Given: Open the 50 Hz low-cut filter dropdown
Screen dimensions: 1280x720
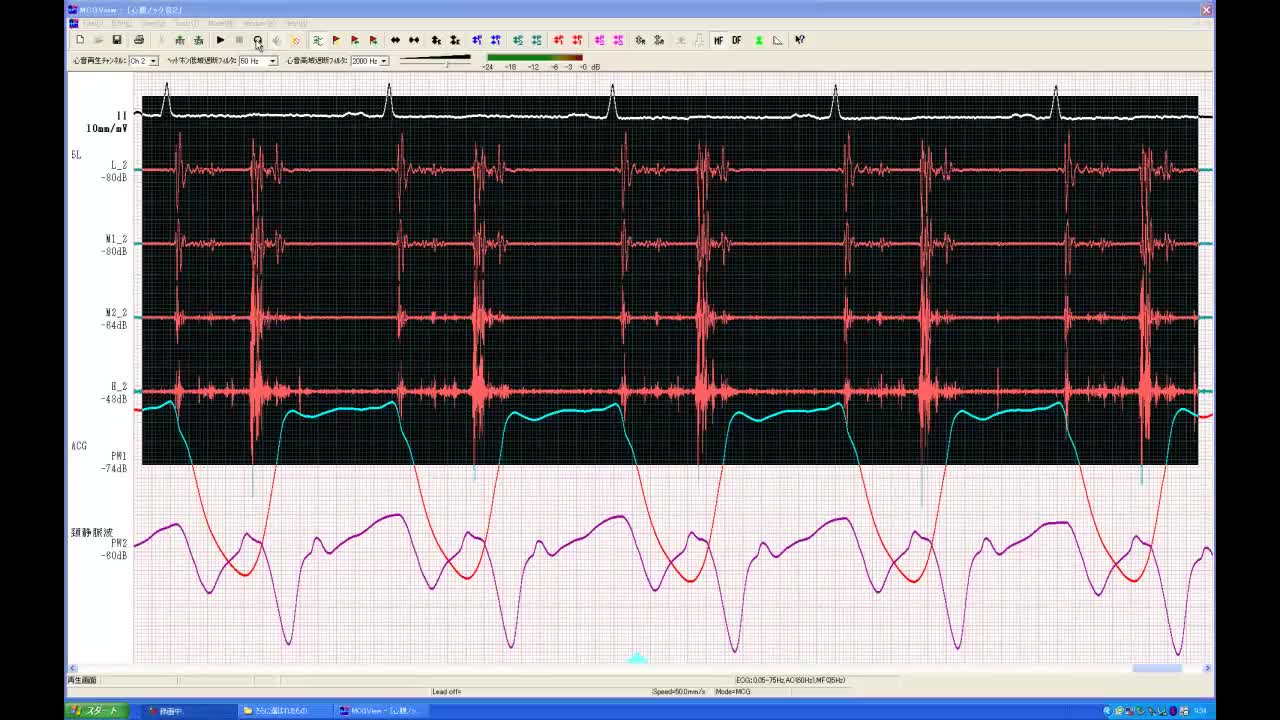Looking at the screenshot, I should coord(272,61).
